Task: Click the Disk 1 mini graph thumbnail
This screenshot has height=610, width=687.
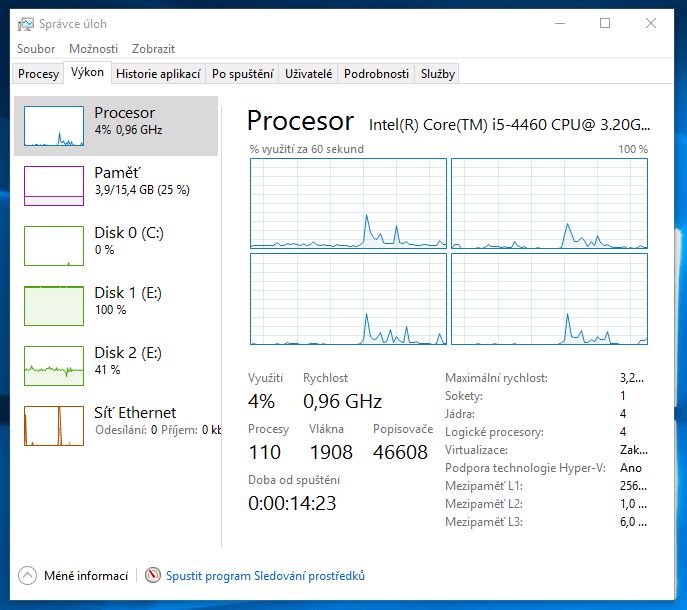Action: coord(54,306)
